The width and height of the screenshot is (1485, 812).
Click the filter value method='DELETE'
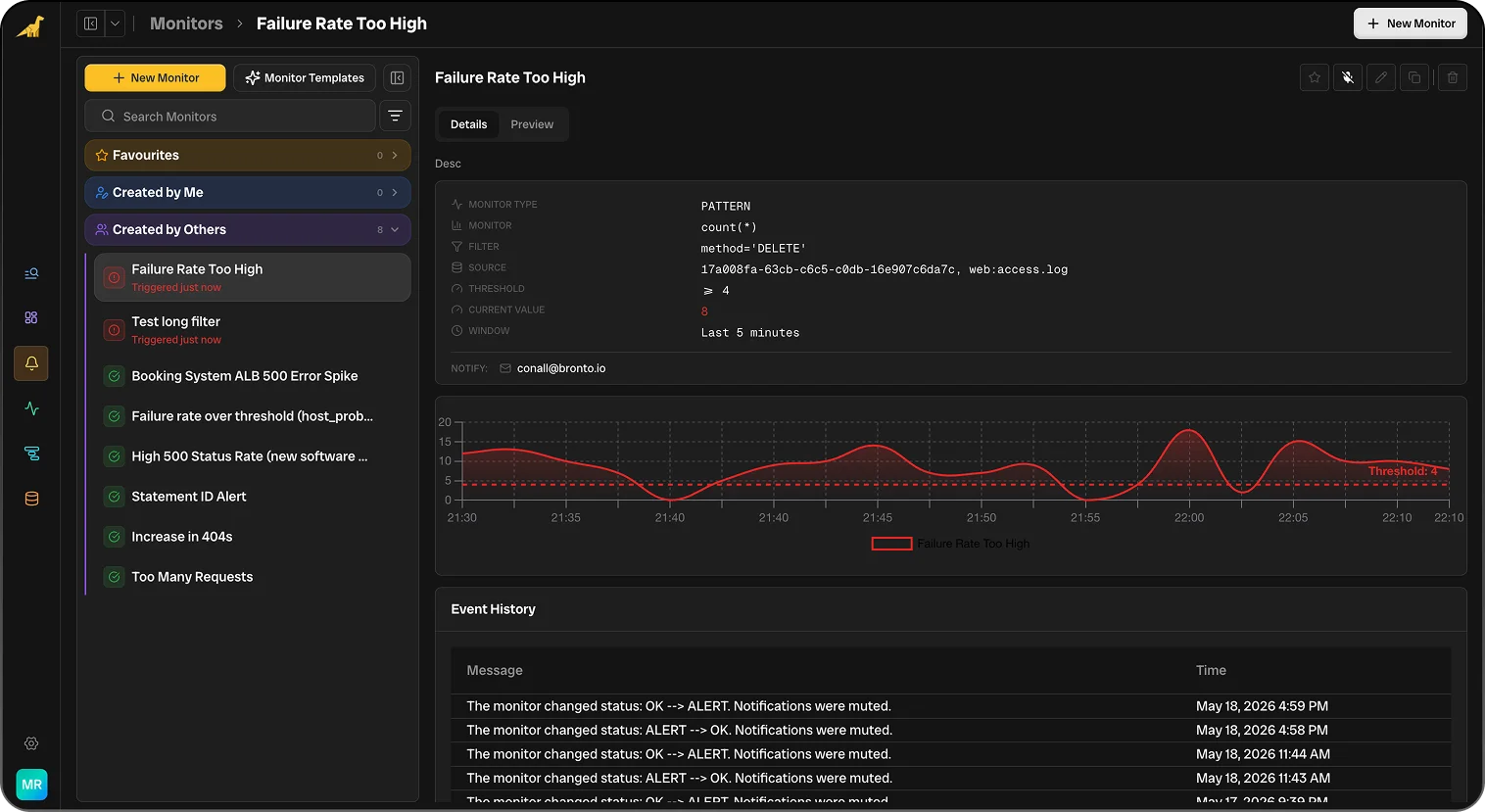[x=753, y=249]
